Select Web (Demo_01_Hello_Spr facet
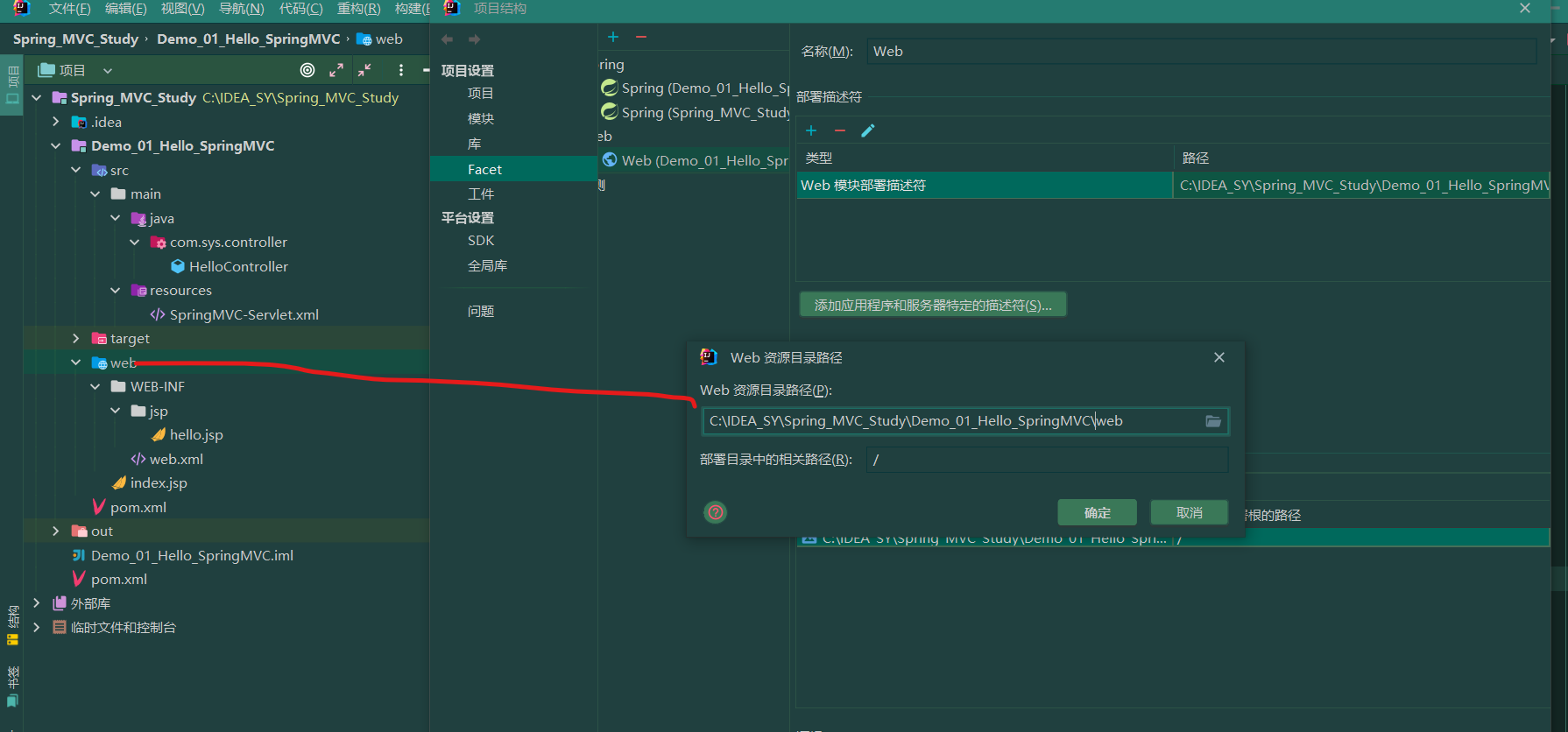 [696, 160]
